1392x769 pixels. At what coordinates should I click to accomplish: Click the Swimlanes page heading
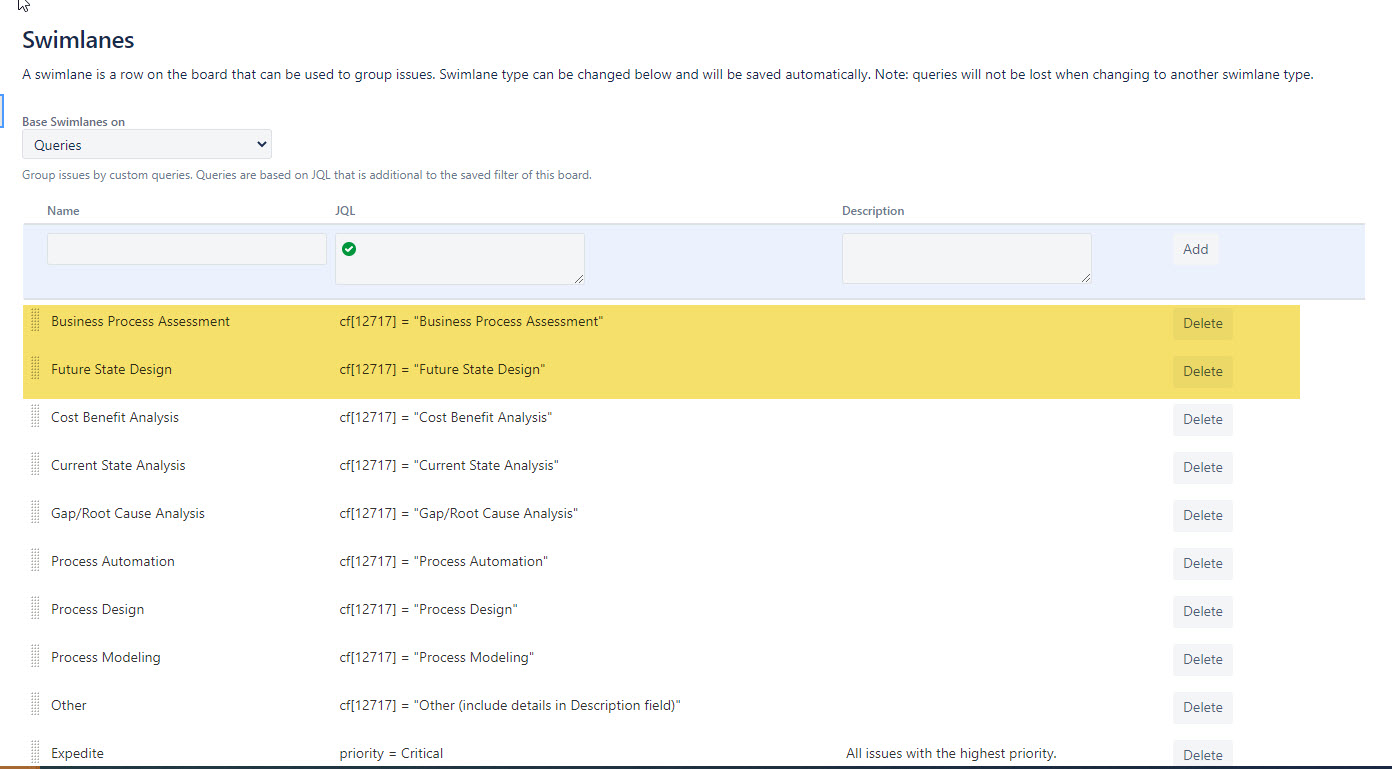click(78, 40)
